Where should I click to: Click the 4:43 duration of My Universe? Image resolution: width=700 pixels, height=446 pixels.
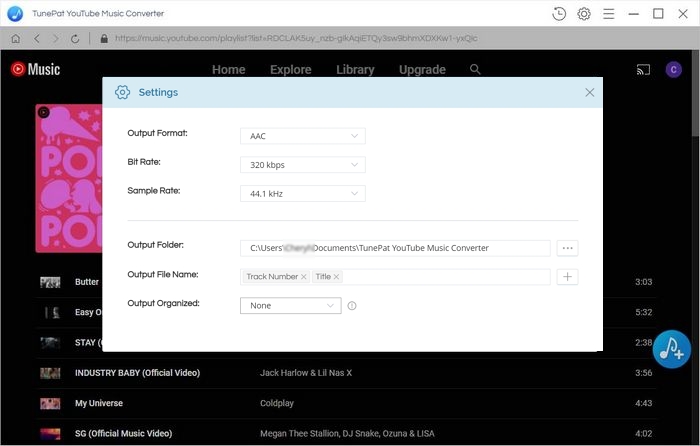643,403
